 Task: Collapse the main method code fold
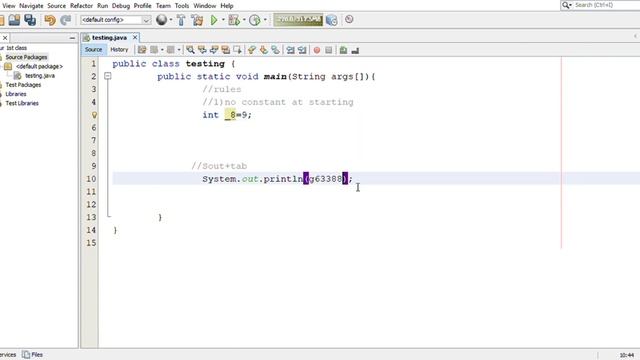pos(108,76)
